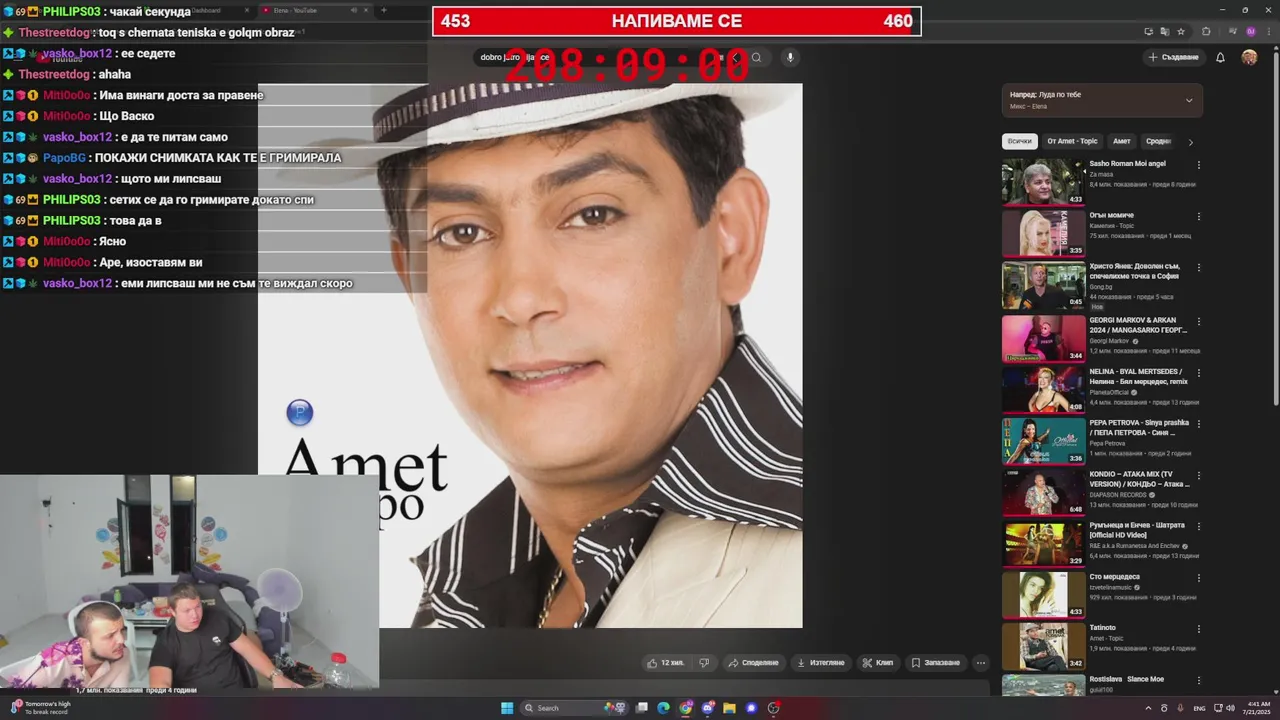Open 'Rostislava Slance Moe' video title
This screenshot has width=1280, height=720.
[1126, 679]
